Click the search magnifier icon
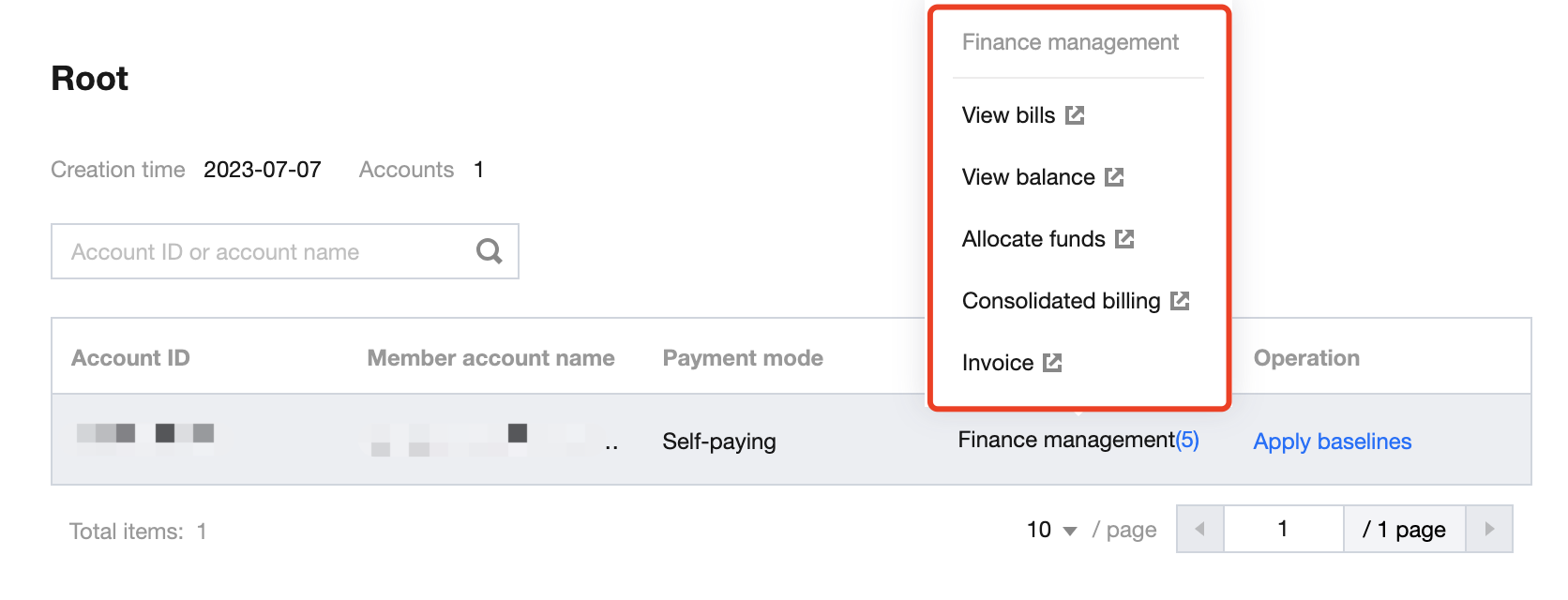The width and height of the screenshot is (1568, 600). coord(489,251)
